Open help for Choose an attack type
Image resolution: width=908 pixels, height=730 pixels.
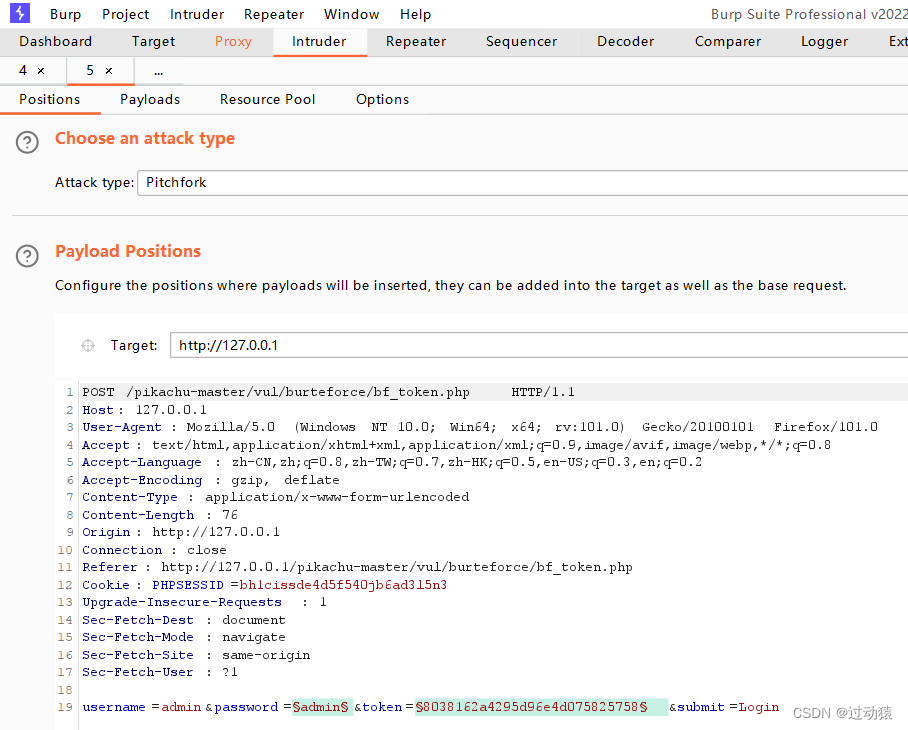tap(27, 142)
